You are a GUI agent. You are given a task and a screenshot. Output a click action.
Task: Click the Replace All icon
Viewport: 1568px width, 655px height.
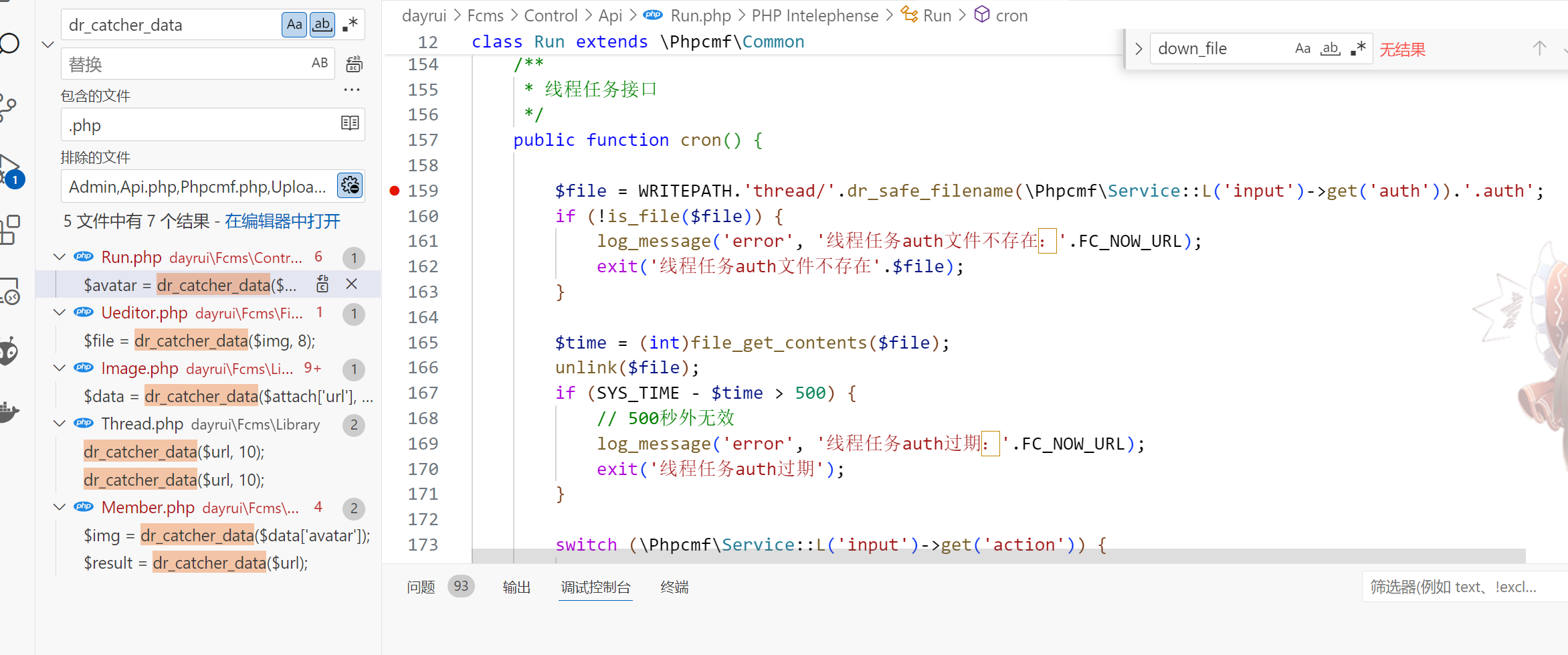click(354, 64)
